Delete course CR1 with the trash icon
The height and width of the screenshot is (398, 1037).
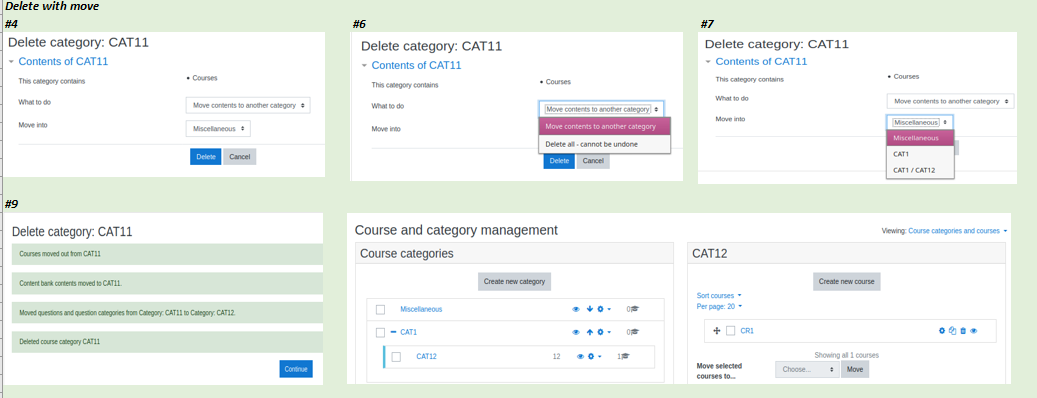click(963, 331)
